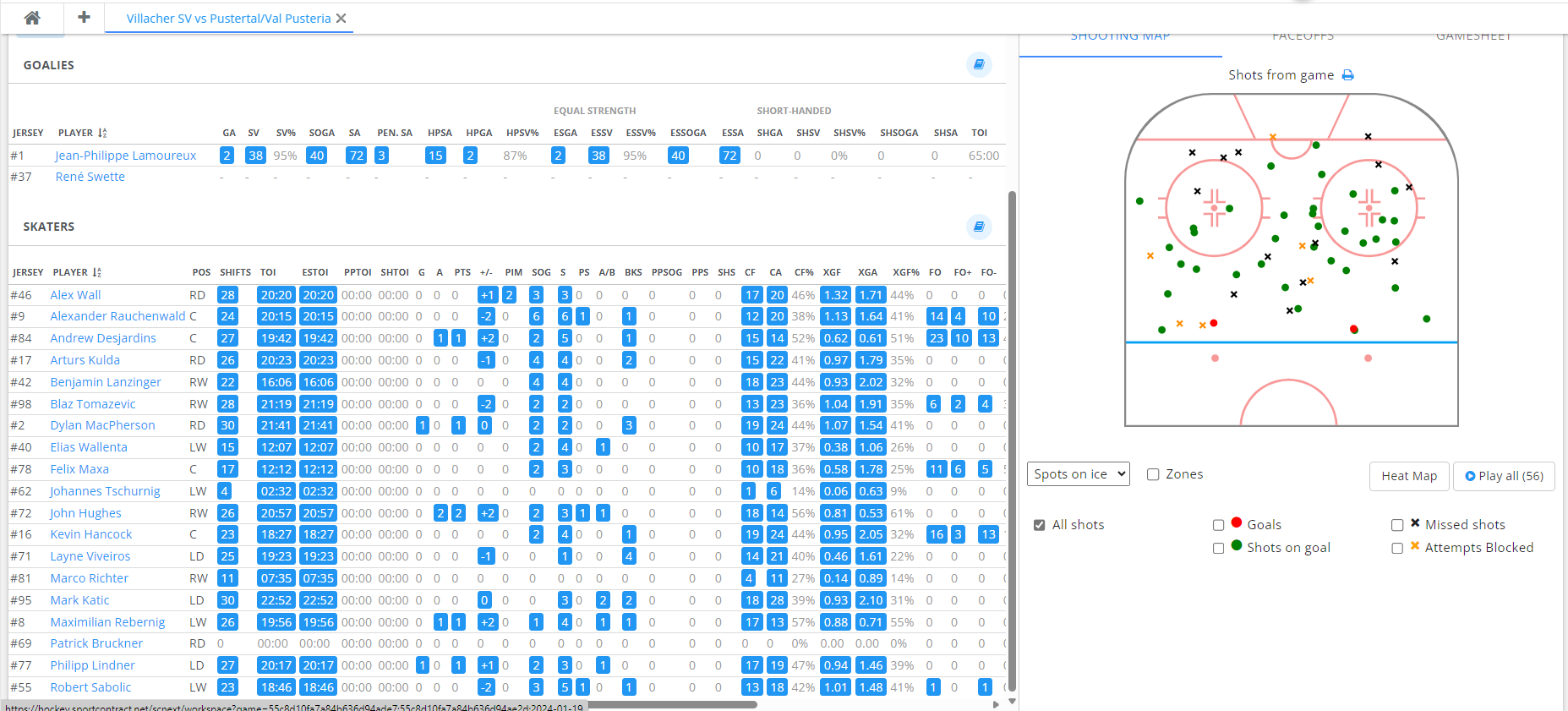Switch to the Faceoffs tab

click(x=1303, y=37)
